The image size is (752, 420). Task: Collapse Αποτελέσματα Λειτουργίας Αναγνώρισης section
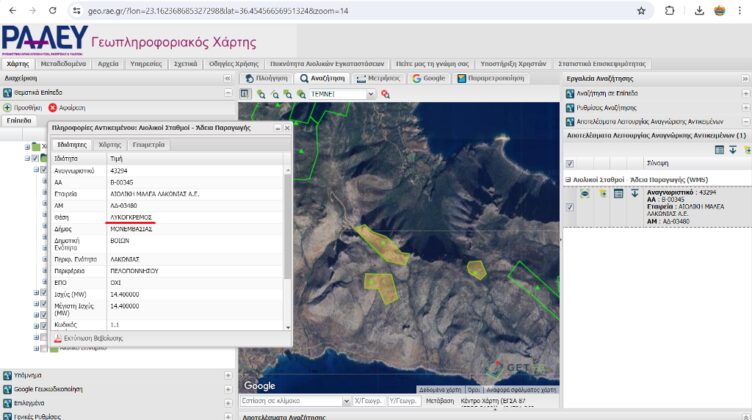point(746,121)
